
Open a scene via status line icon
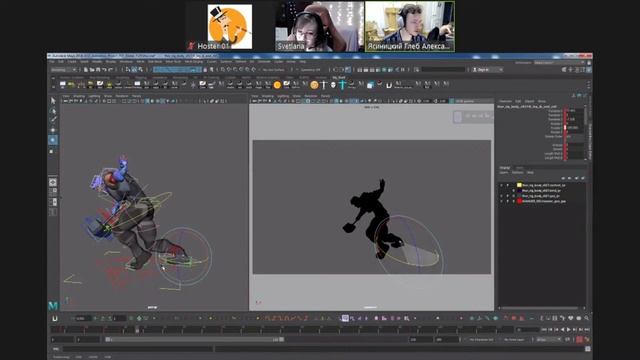pyautogui.click(x=92, y=70)
